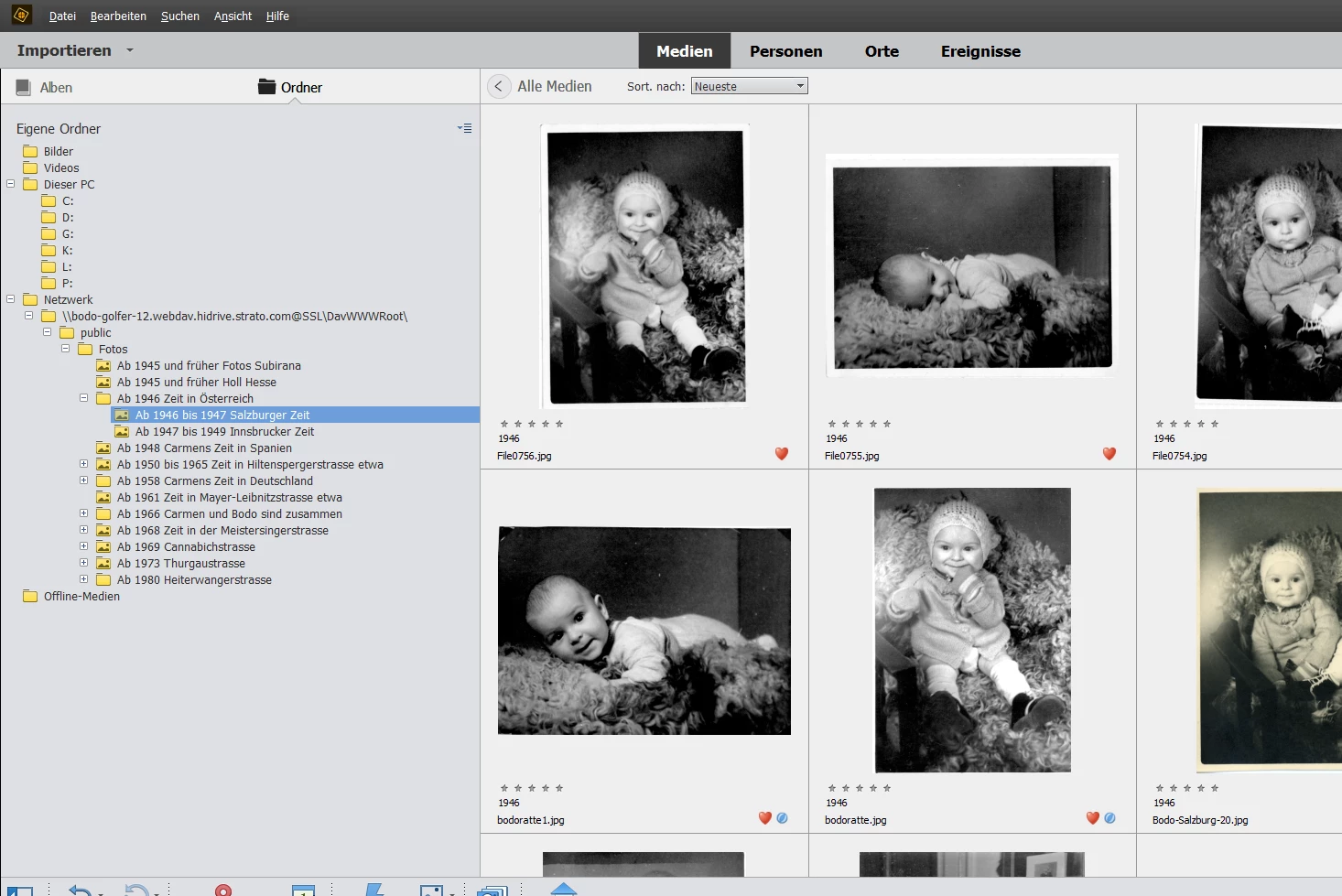The width and height of the screenshot is (1342, 896).
Task: Switch to the Ereignisse tab
Action: [980, 51]
